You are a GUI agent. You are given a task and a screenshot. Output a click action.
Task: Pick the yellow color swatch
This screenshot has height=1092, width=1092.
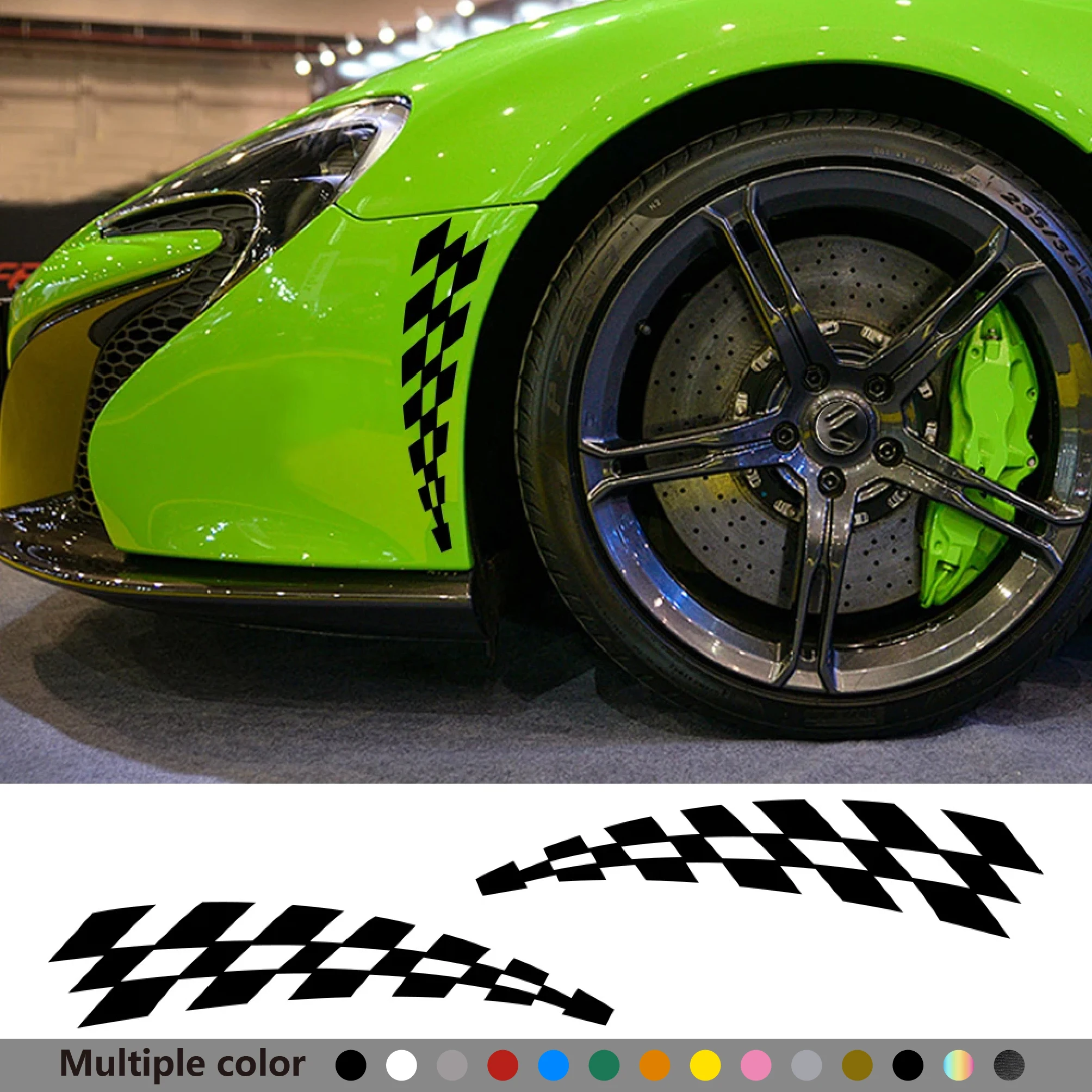(x=705, y=1065)
